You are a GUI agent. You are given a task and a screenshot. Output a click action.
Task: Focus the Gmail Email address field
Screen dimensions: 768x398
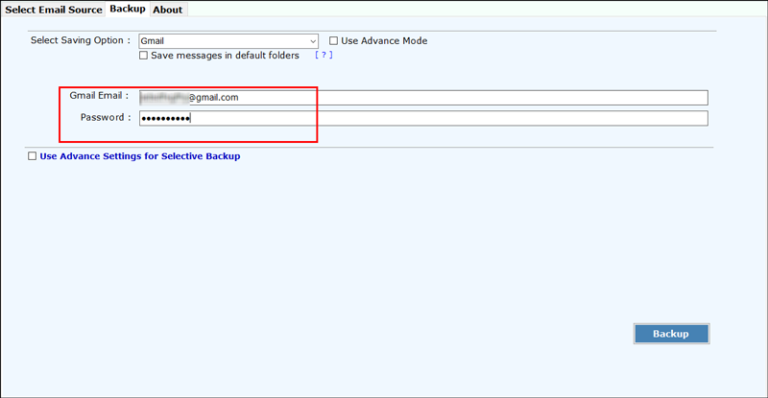(423, 97)
